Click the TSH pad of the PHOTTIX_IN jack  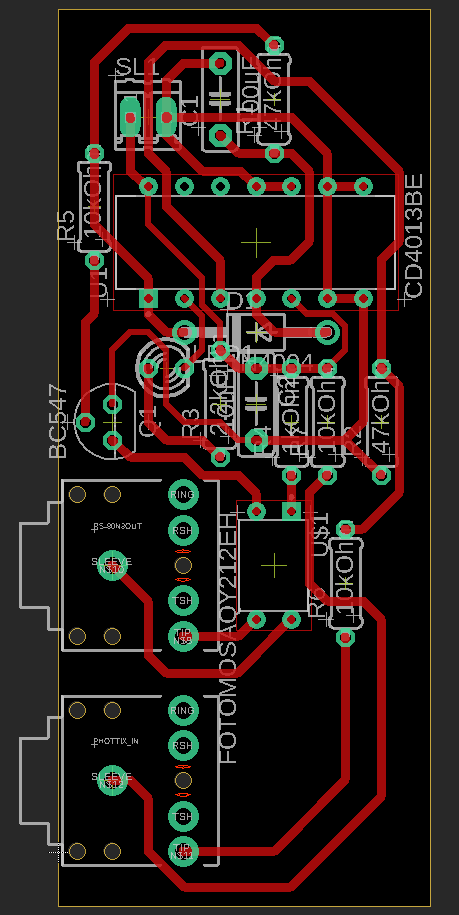[183, 816]
